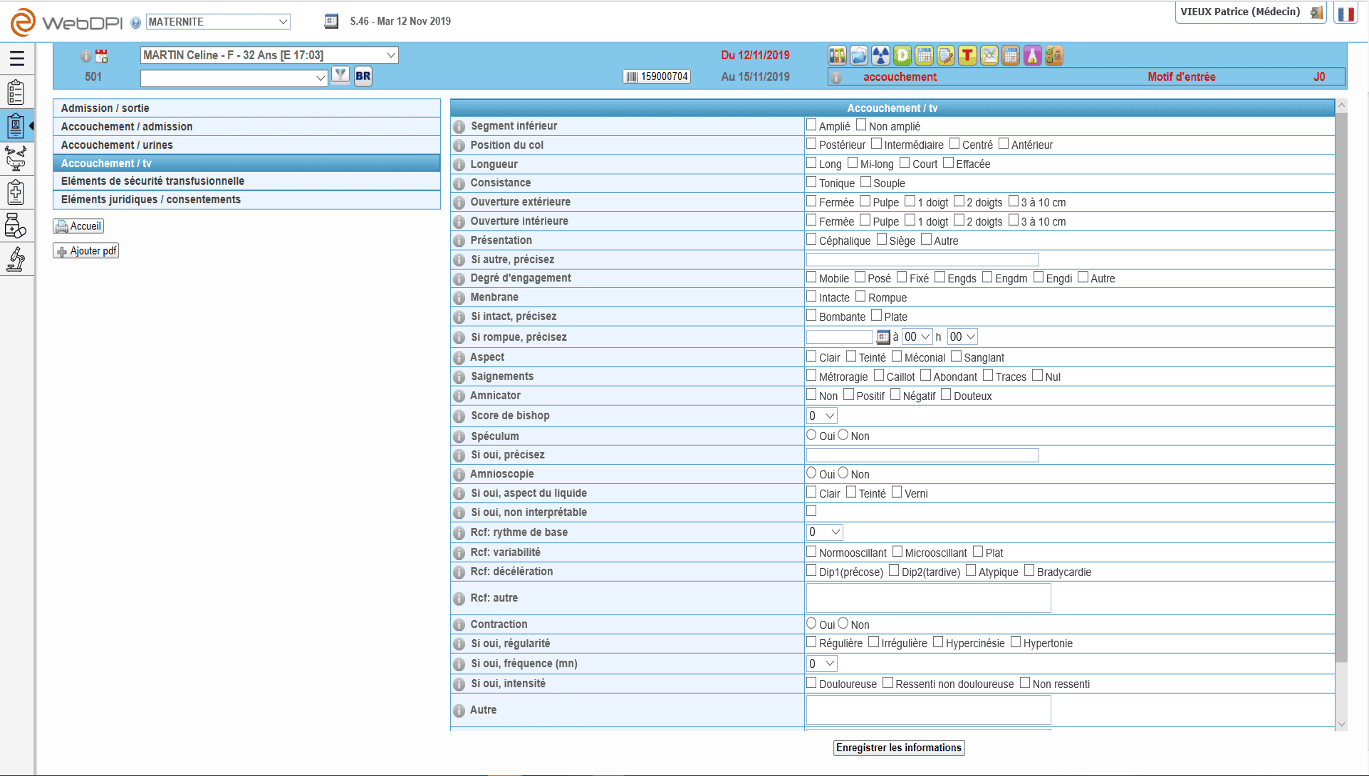The width and height of the screenshot is (1369, 776).
Task: Click the calendar icon next to S.46 date
Action: pos(332,21)
